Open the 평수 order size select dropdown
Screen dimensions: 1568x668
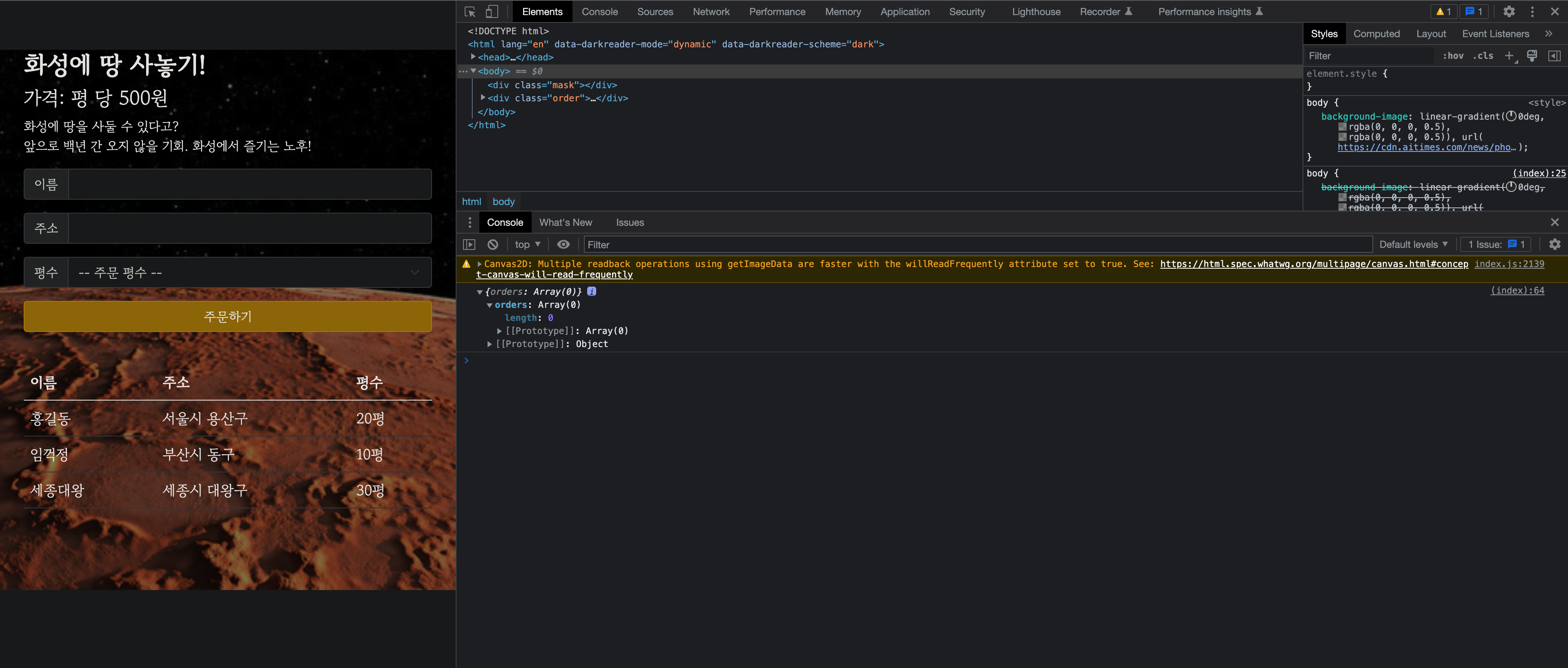(x=250, y=273)
